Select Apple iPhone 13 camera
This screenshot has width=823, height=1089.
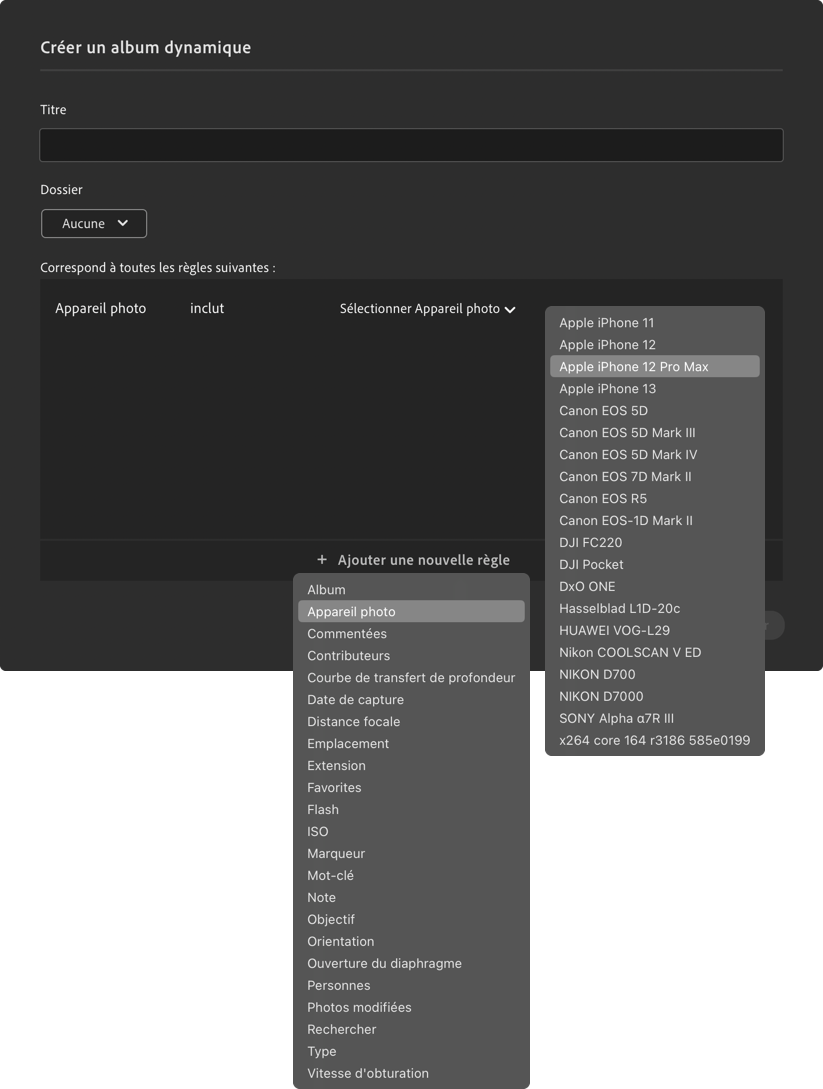point(655,389)
